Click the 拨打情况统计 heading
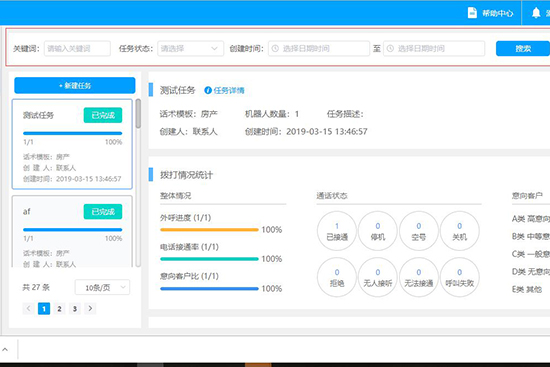The height and width of the screenshot is (367, 550). click(186, 175)
